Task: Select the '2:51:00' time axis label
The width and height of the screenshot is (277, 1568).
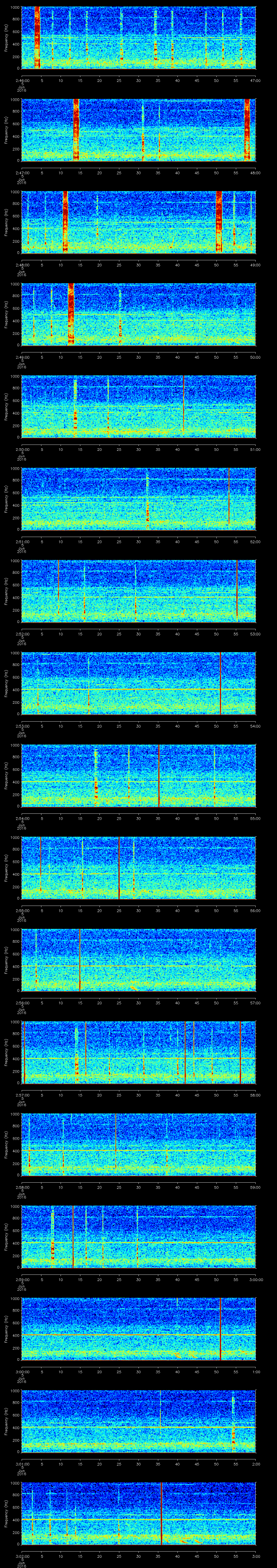Action: (x=22, y=542)
